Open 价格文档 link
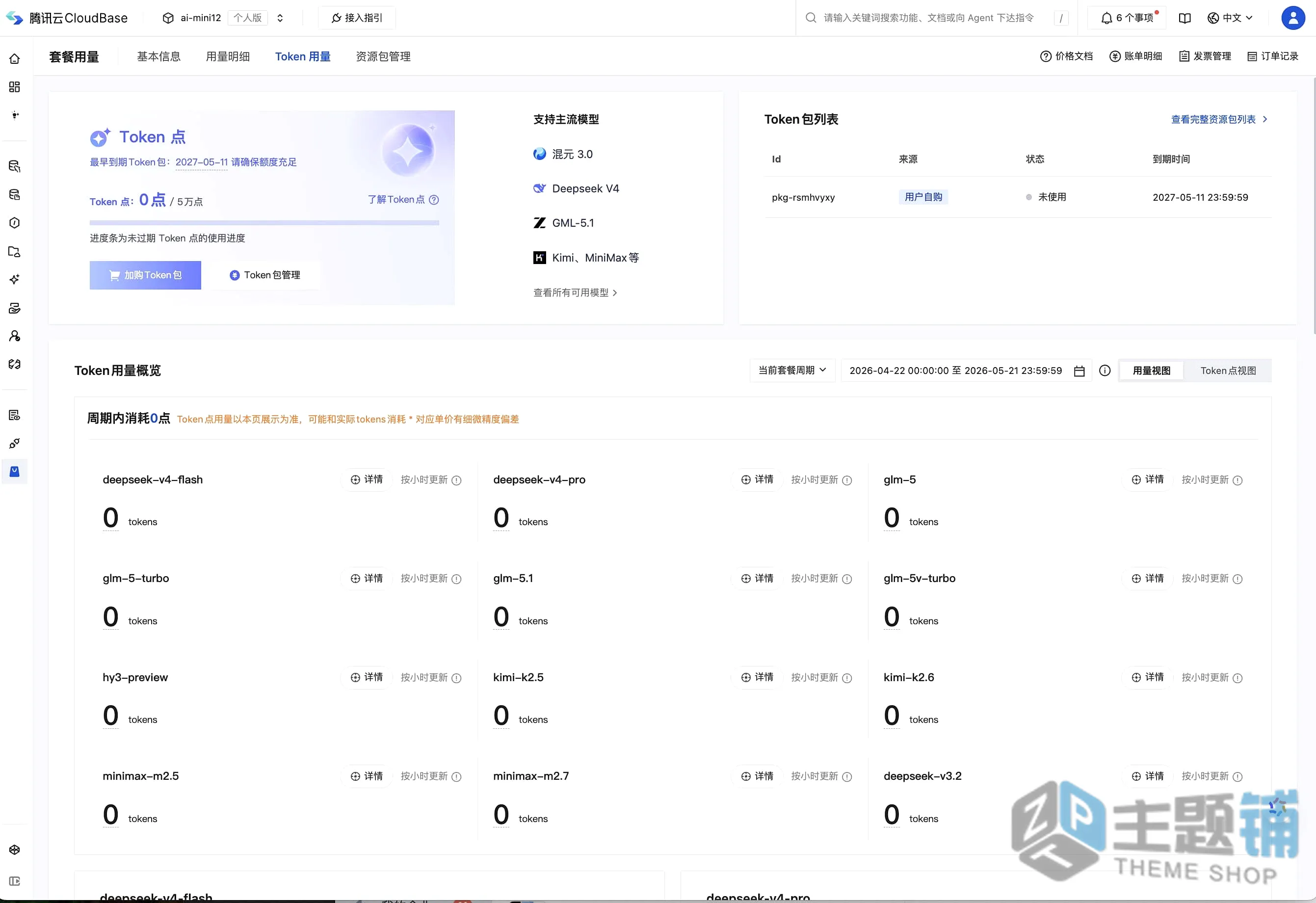Screen dimensions: 1316x903 [x=1066, y=56]
